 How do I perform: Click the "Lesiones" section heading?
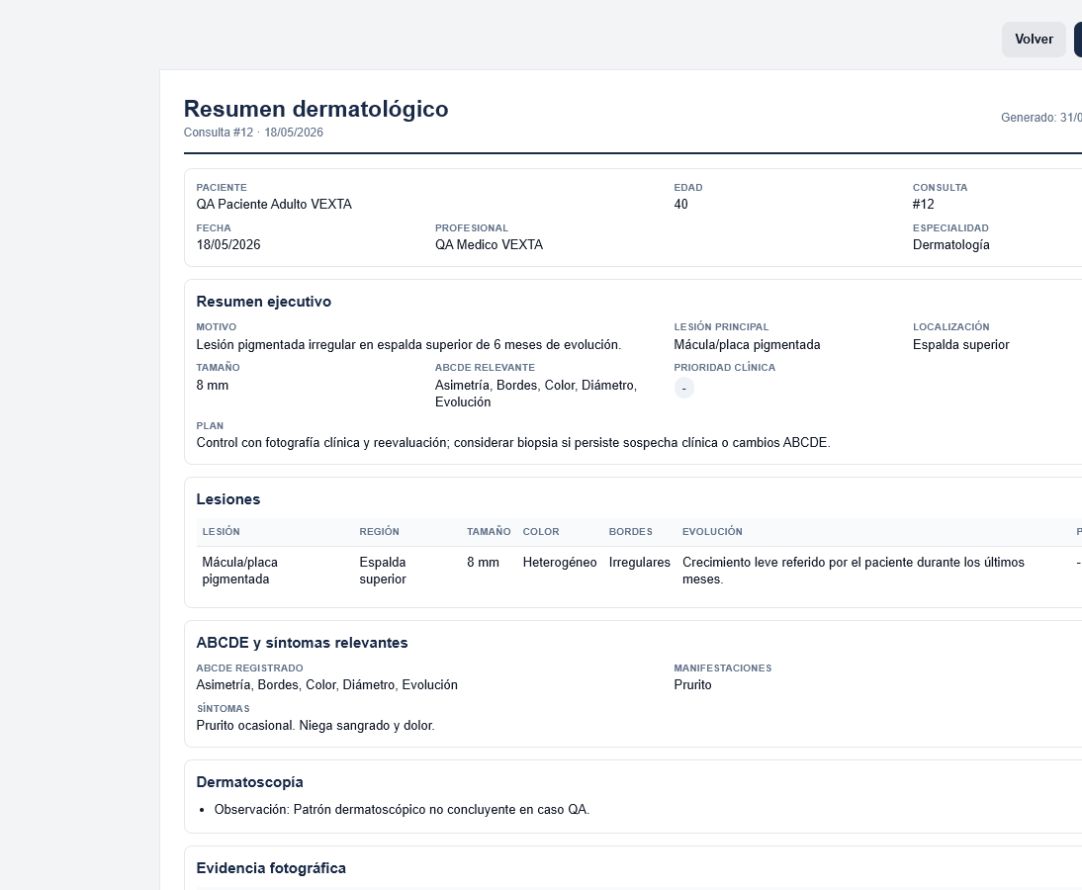228,500
